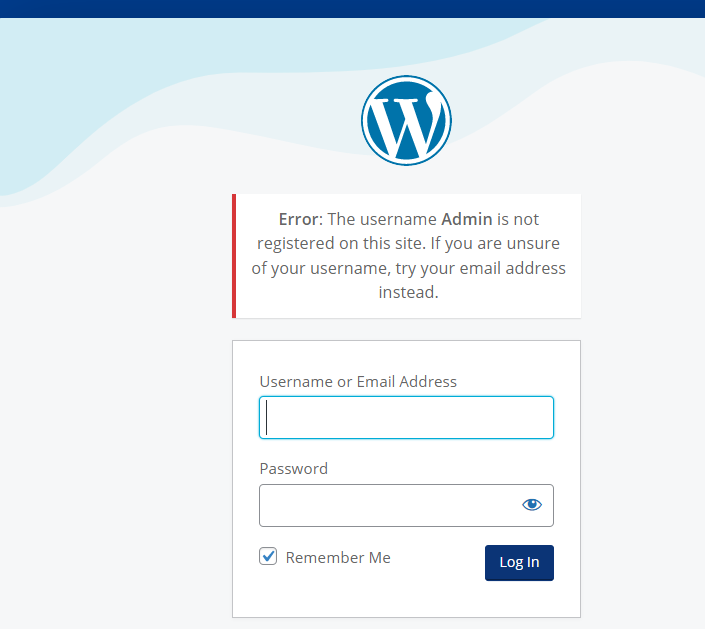This screenshot has height=629, width=705.
Task: Click the dark blue top header bar
Action: click(x=352, y=9)
